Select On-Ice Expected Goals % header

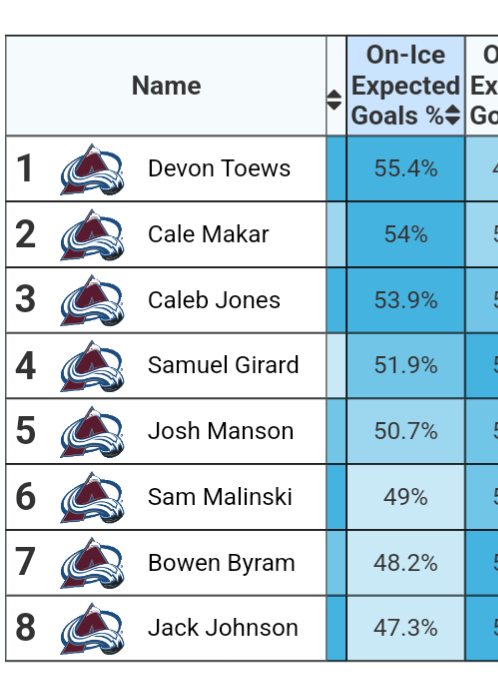(x=405, y=86)
